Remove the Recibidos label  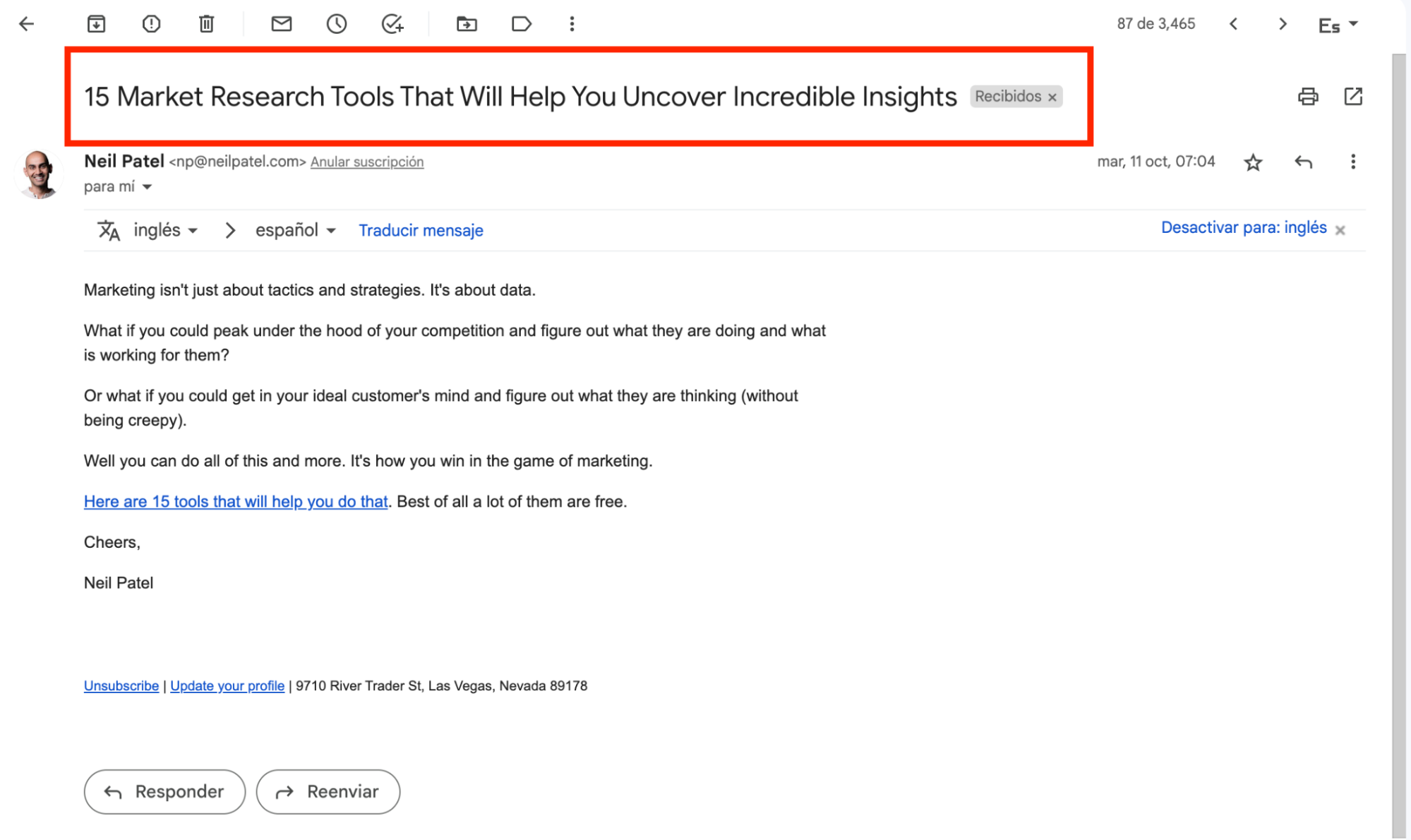click(1052, 97)
